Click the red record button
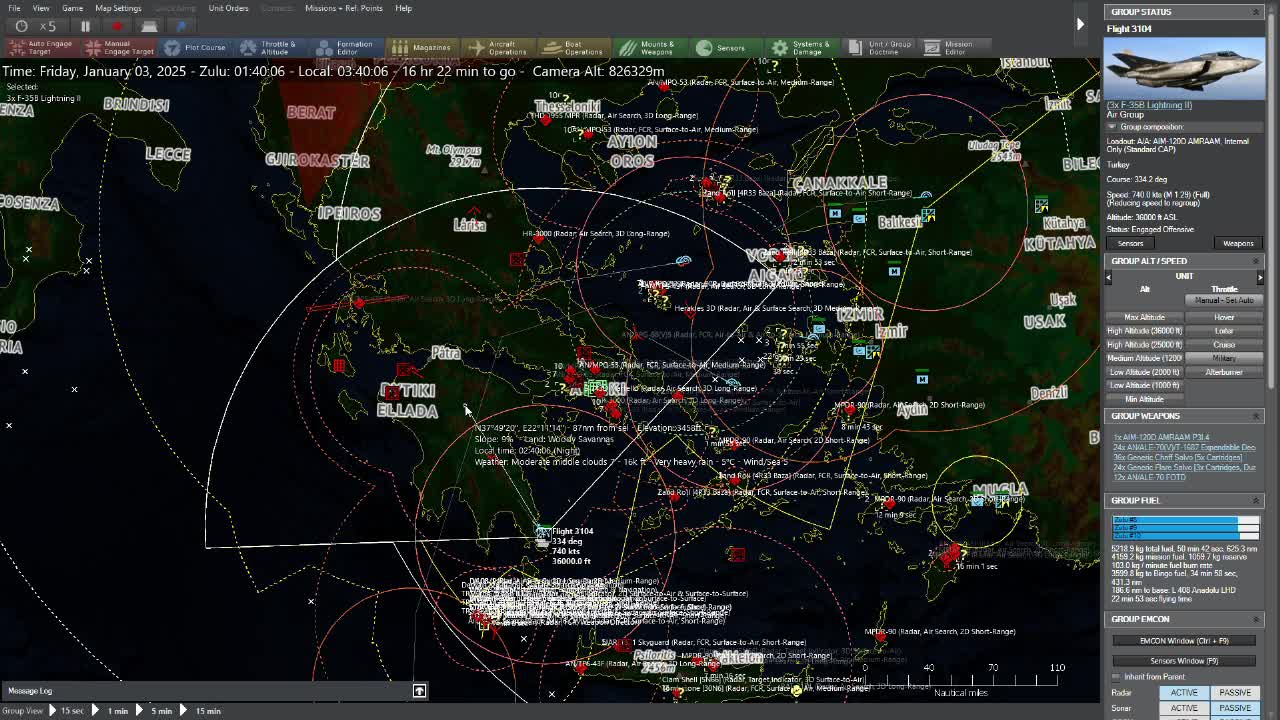 (x=117, y=26)
